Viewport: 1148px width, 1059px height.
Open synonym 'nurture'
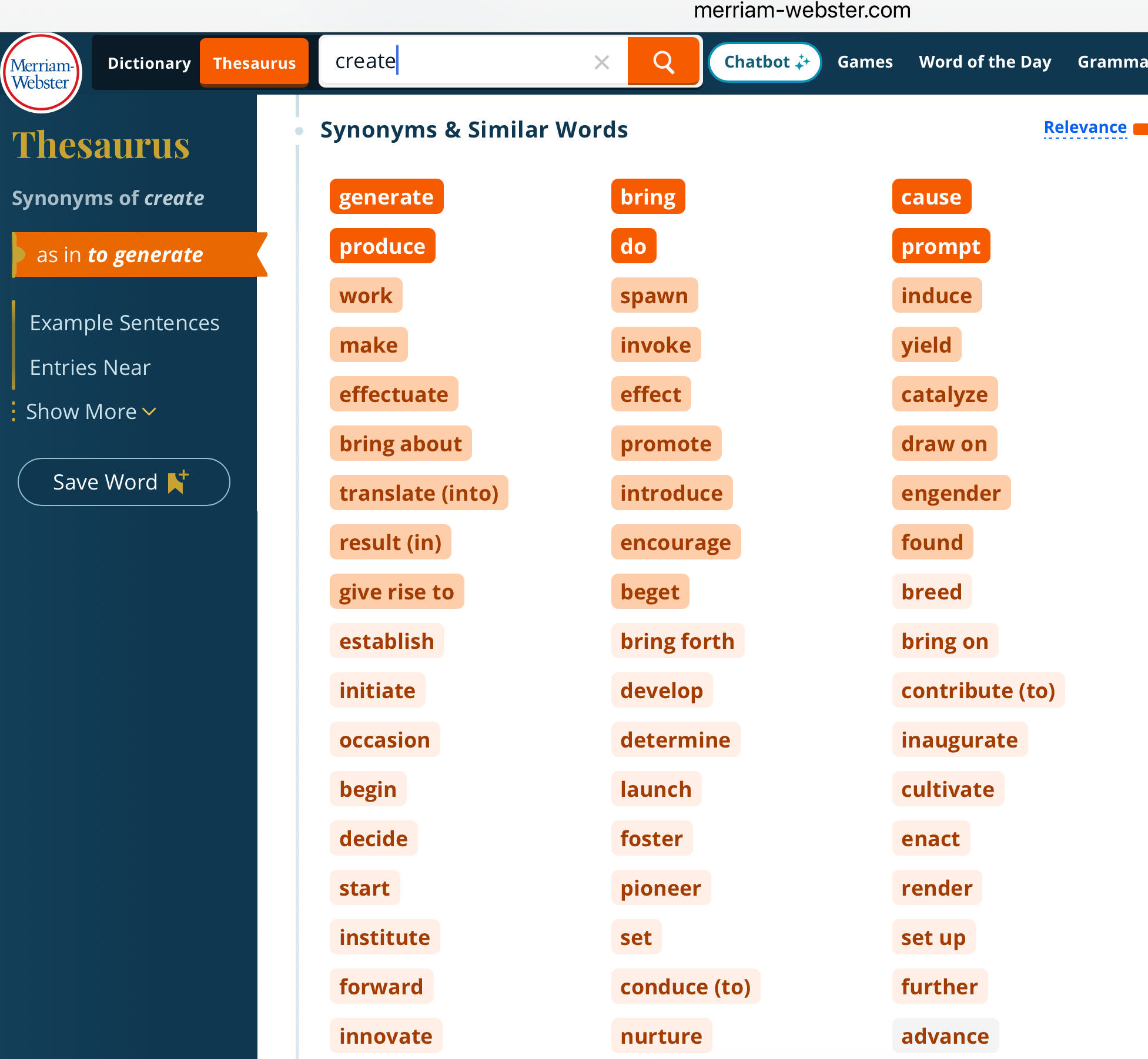point(661,1035)
